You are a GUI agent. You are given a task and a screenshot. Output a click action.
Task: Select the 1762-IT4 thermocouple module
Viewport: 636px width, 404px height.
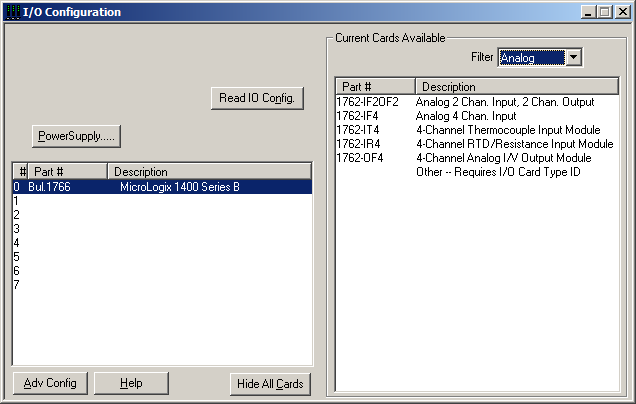pos(477,130)
